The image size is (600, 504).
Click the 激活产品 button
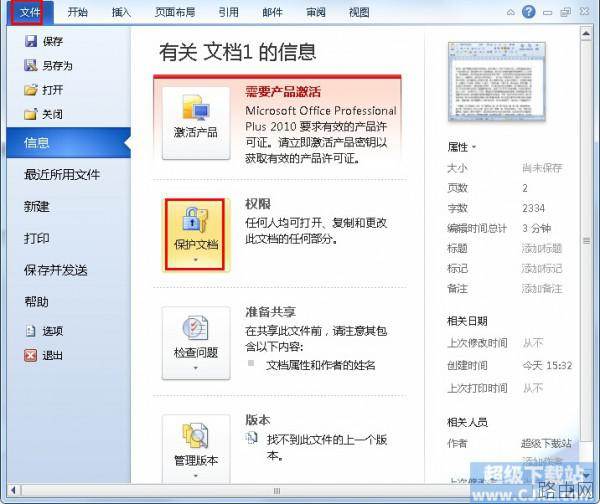click(196, 123)
